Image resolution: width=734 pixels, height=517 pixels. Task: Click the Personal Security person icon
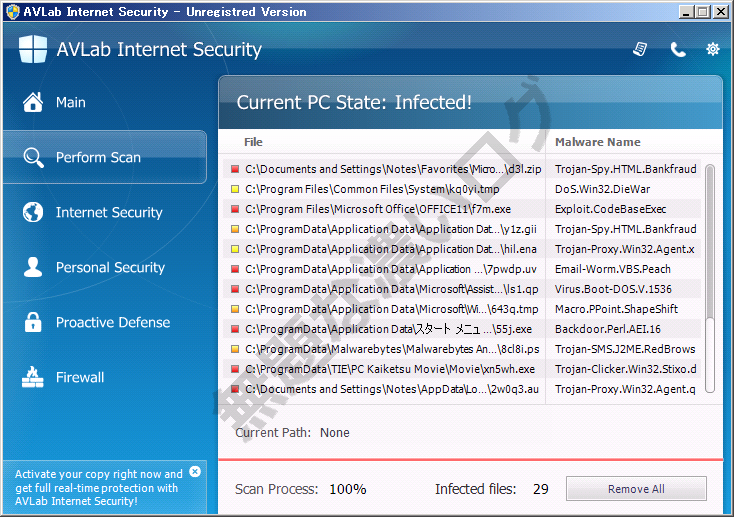click(x=33, y=267)
